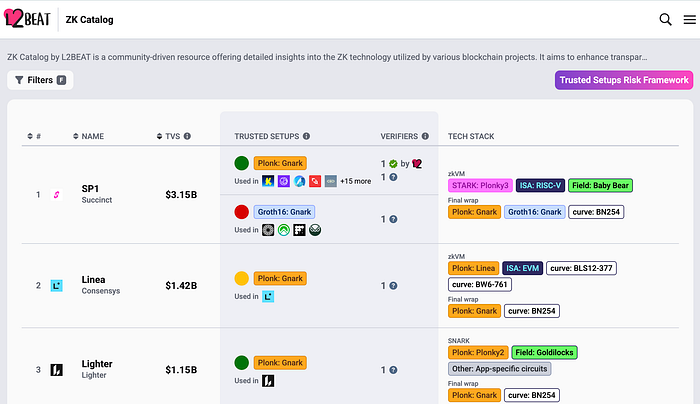Click the '+15 more' projects link

click(x=355, y=181)
